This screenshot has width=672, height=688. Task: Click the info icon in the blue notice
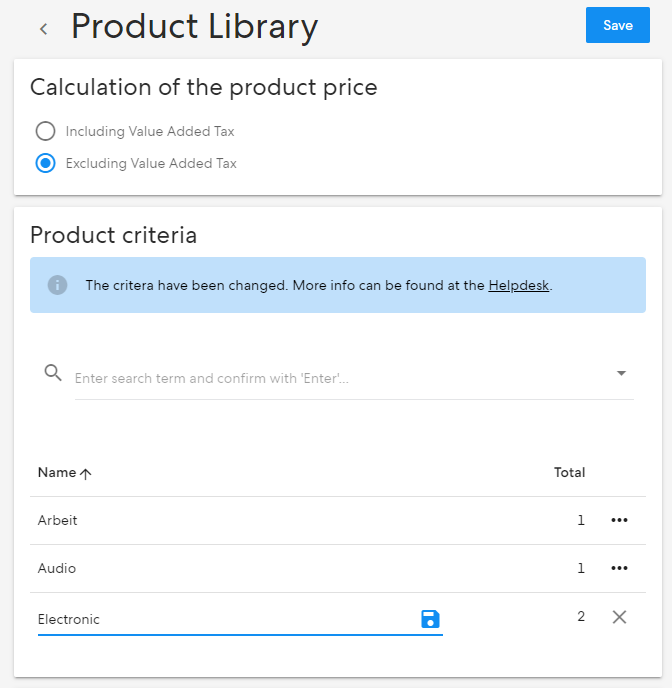click(x=57, y=285)
